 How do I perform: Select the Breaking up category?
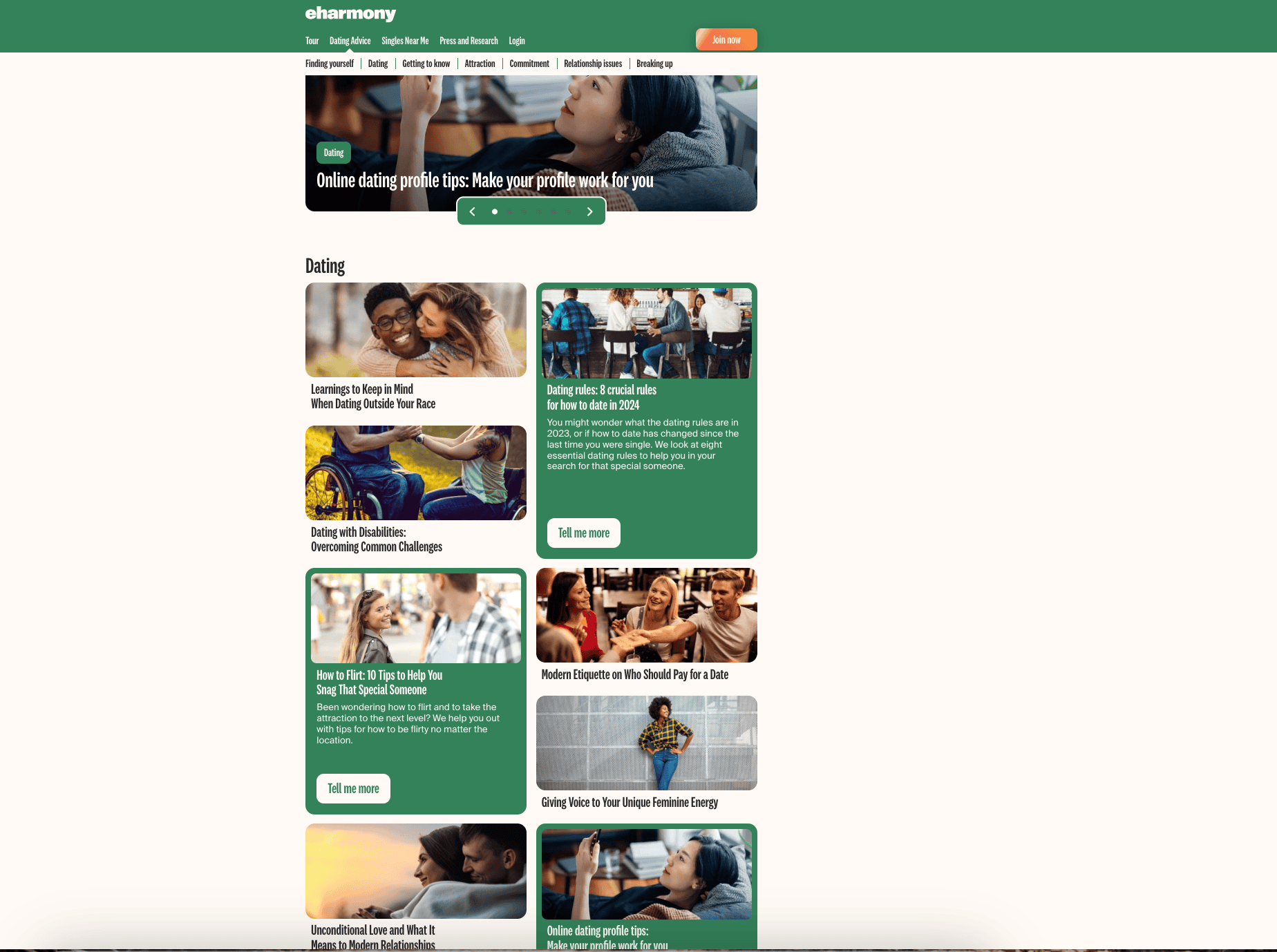coord(654,64)
